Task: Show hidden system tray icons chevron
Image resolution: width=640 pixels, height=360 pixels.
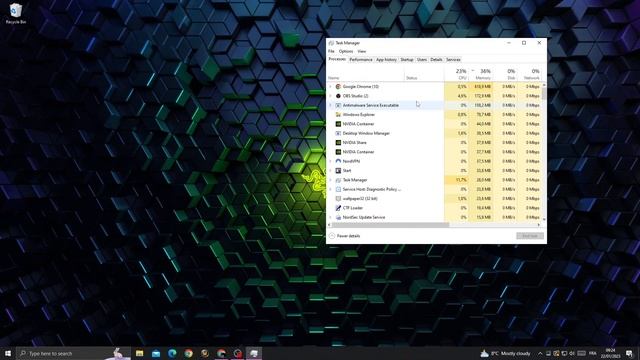Action: click(x=540, y=353)
